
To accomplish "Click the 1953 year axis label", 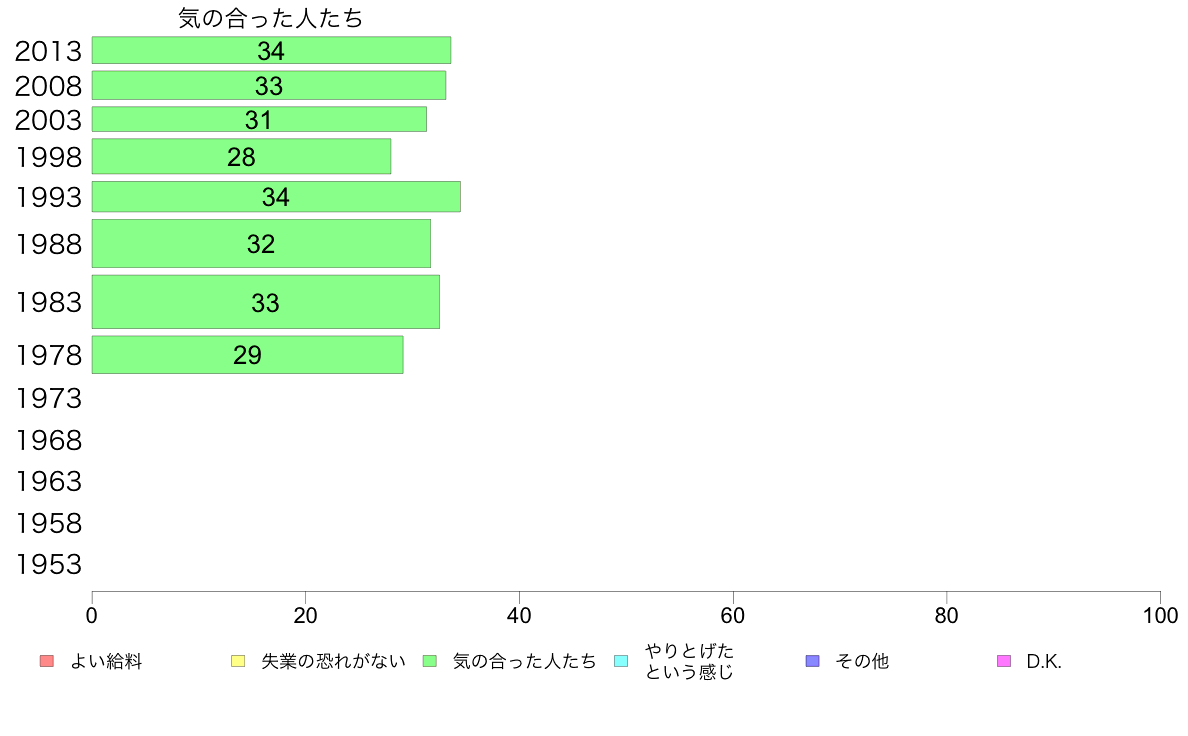I will (x=48, y=564).
